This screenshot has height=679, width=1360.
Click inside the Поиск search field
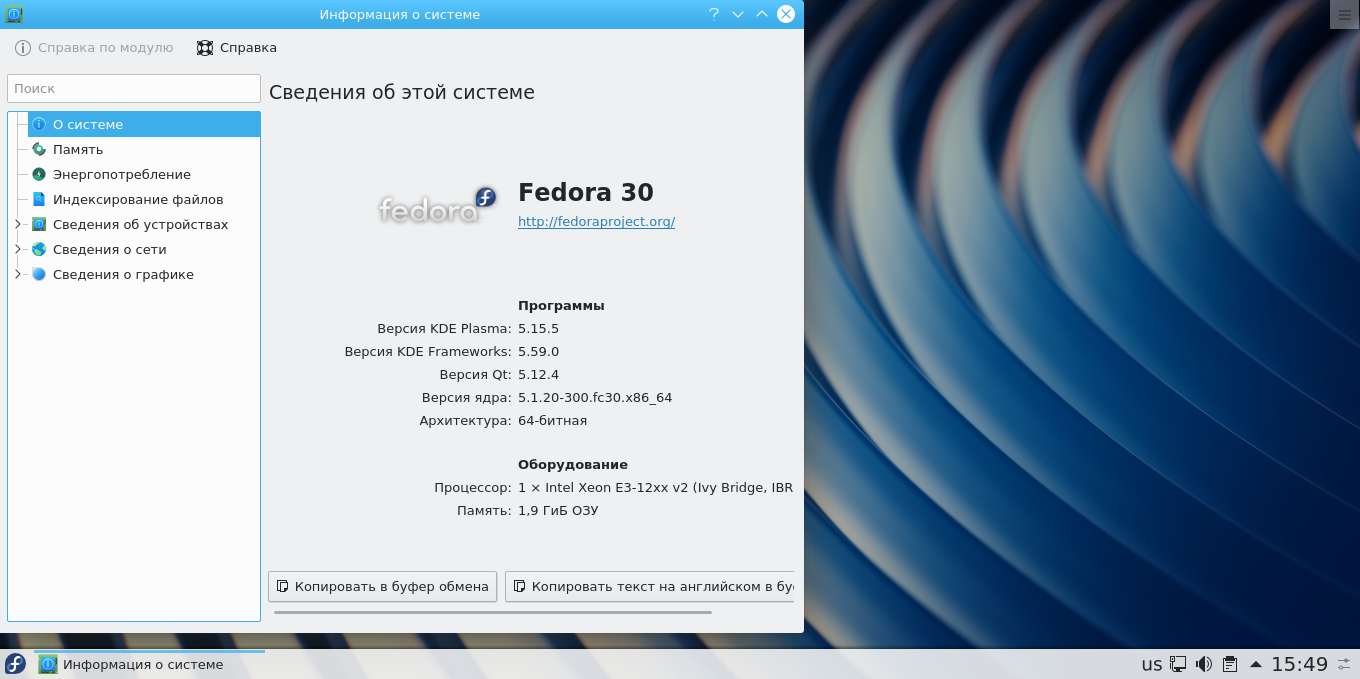click(133, 88)
